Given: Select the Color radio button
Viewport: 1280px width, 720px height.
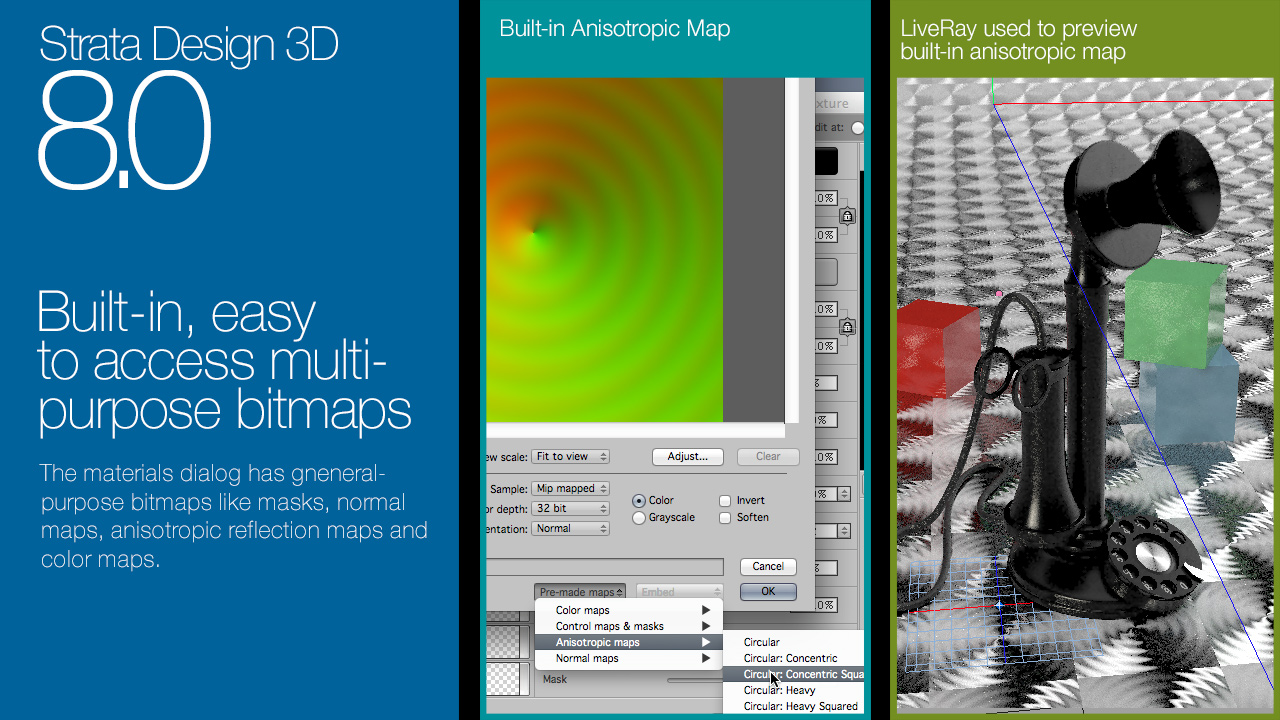Looking at the screenshot, I should pos(639,500).
